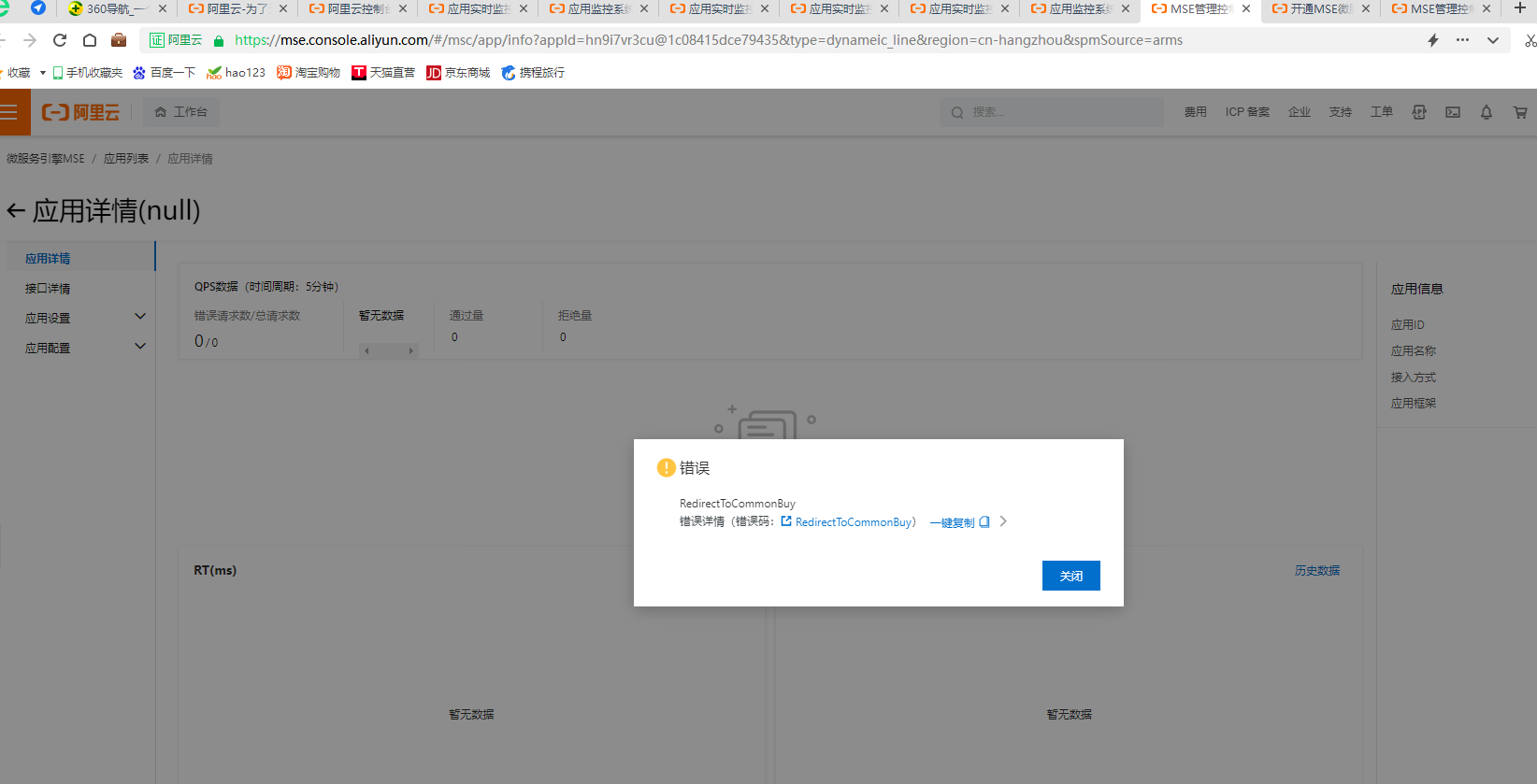Open the 历史数据 link
Image resolution: width=1537 pixels, height=784 pixels.
(x=1317, y=571)
